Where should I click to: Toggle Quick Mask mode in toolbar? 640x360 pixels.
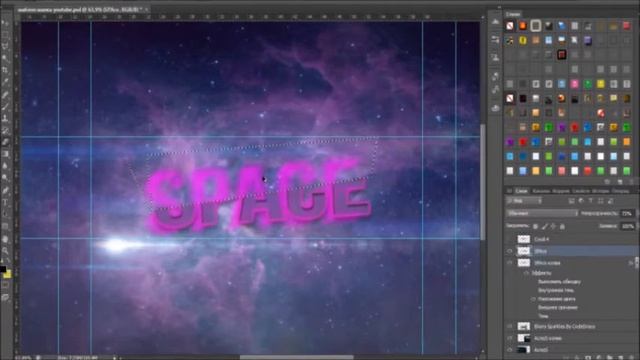pos(5,286)
